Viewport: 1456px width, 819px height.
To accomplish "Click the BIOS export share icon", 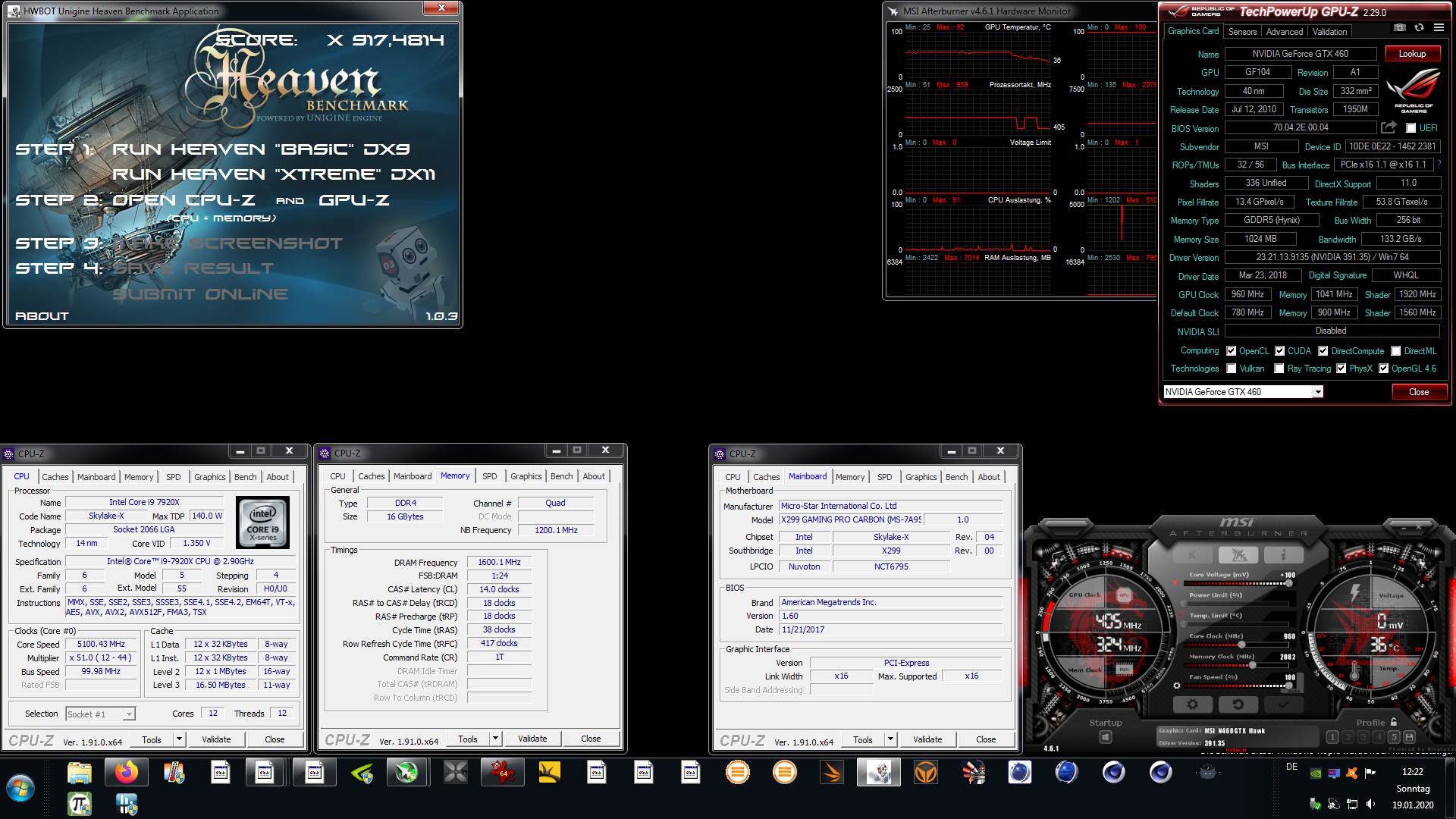I will (1389, 127).
